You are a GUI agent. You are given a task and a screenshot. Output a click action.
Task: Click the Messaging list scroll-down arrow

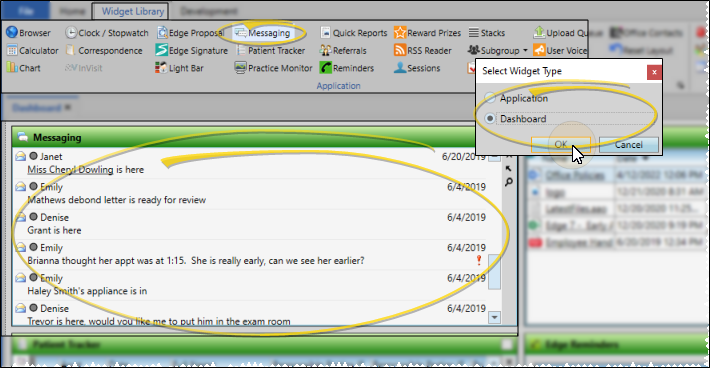click(494, 317)
